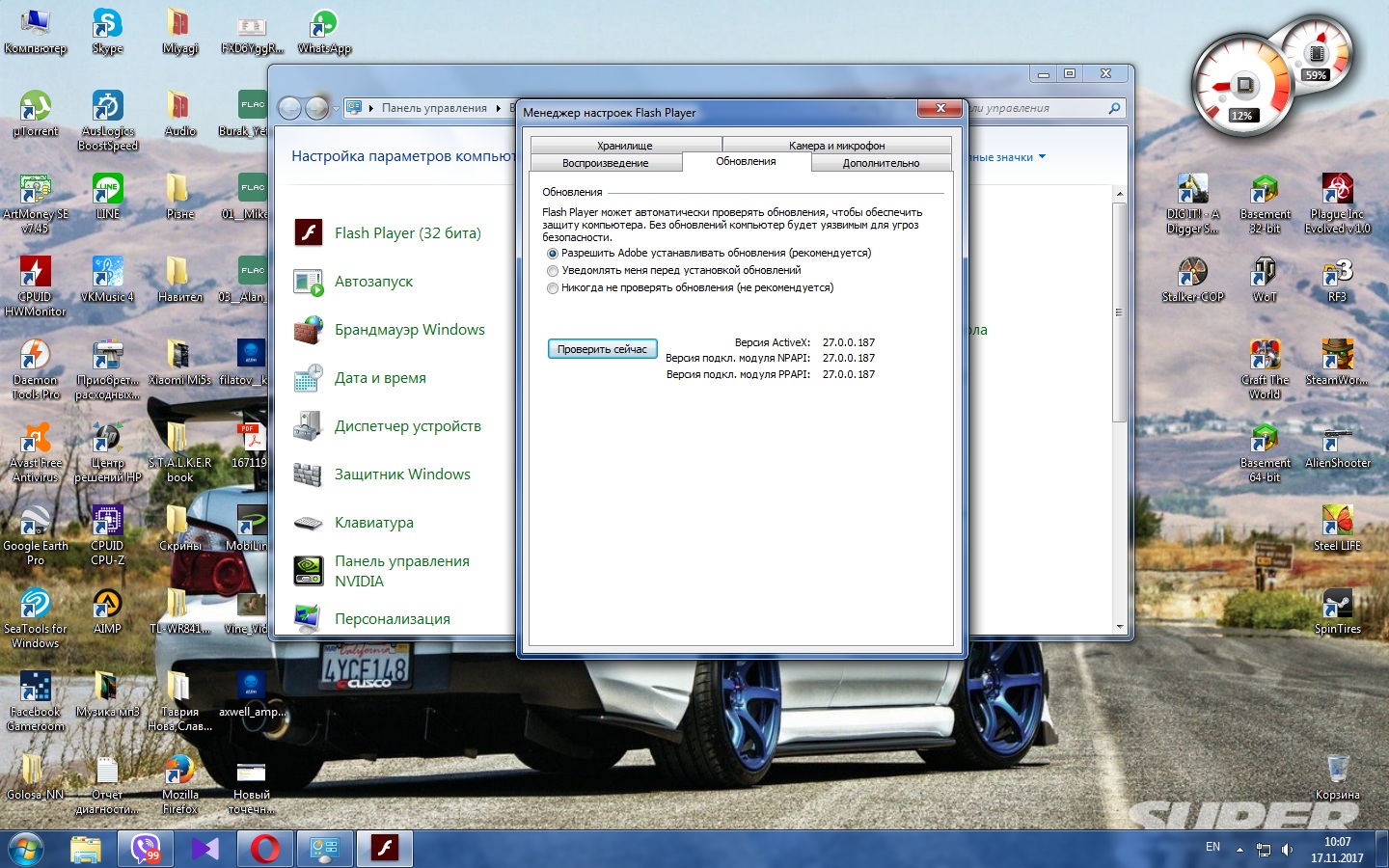Screen dimensions: 1389x868
Task: Open the network icon in system tray
Action: click(1264, 850)
